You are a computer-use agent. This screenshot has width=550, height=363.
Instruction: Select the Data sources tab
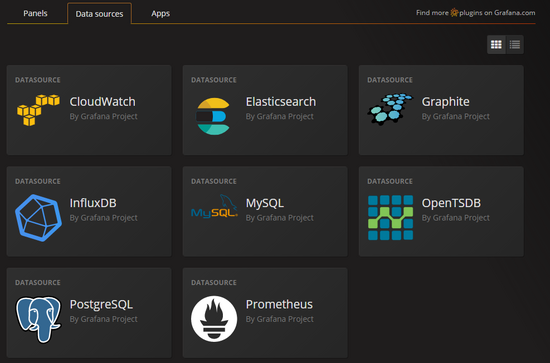pos(99,14)
